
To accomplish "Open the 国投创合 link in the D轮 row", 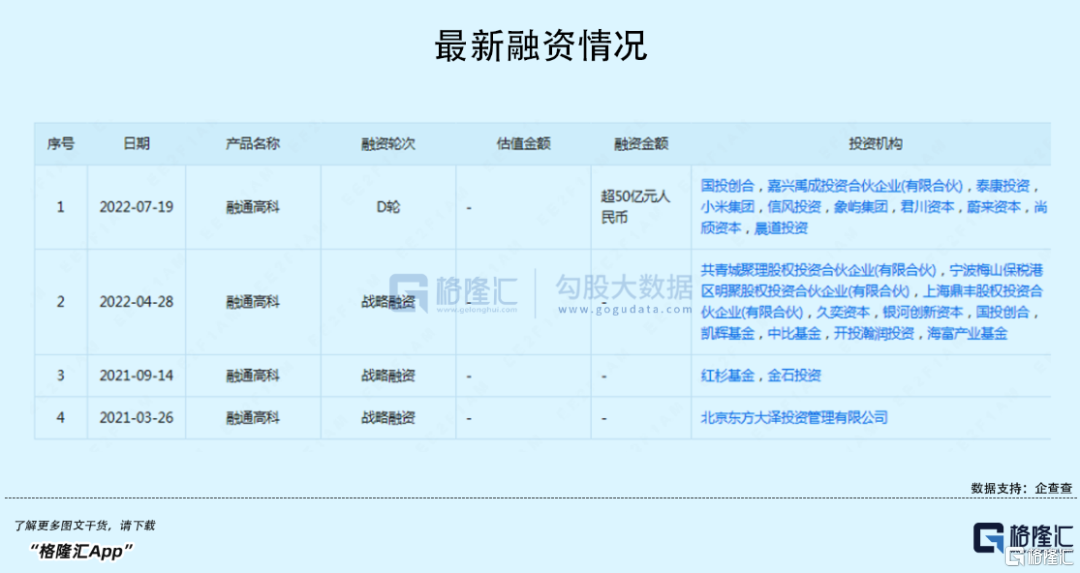I will tap(727, 186).
